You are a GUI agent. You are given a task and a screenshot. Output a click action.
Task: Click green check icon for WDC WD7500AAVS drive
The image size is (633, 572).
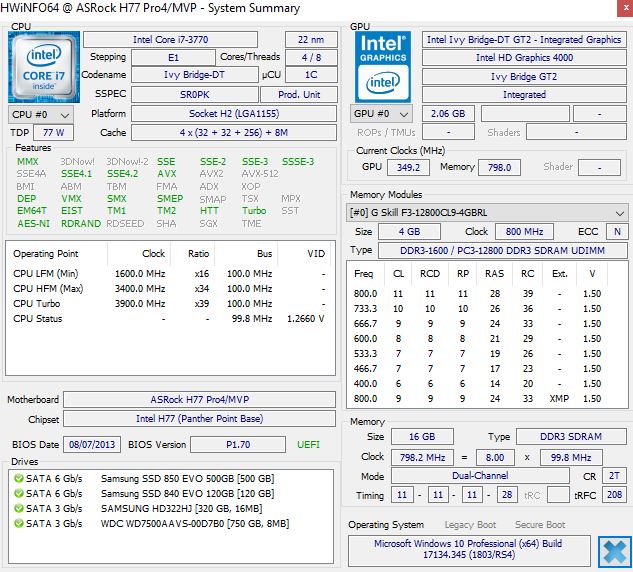[19, 524]
